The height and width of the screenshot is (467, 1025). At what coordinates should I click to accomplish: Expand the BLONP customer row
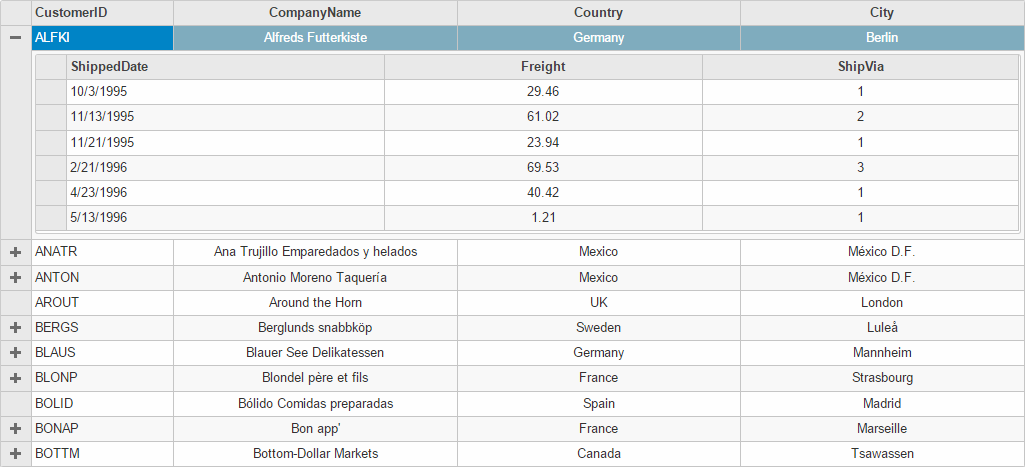click(x=15, y=378)
